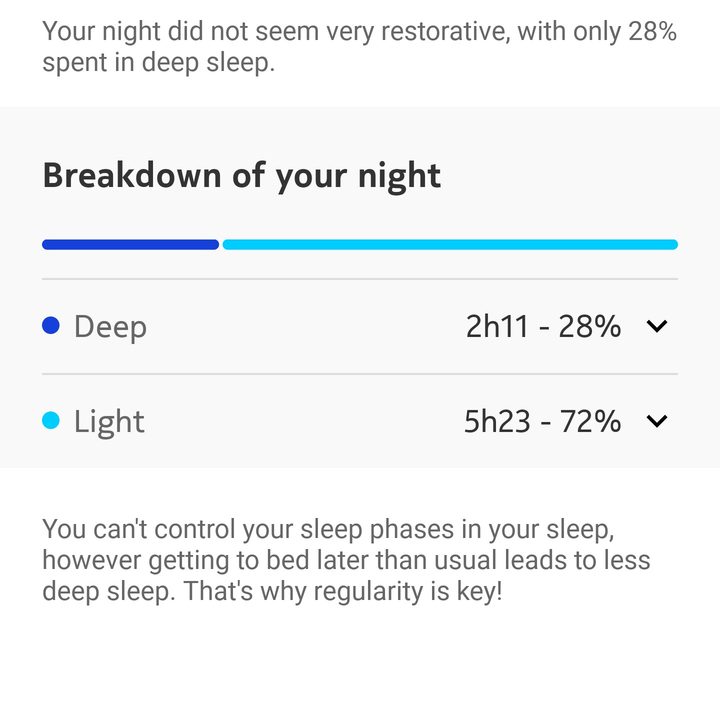Click the "spent in deep sleep." text line
Viewport: 720px width, 720px height.
point(158,62)
